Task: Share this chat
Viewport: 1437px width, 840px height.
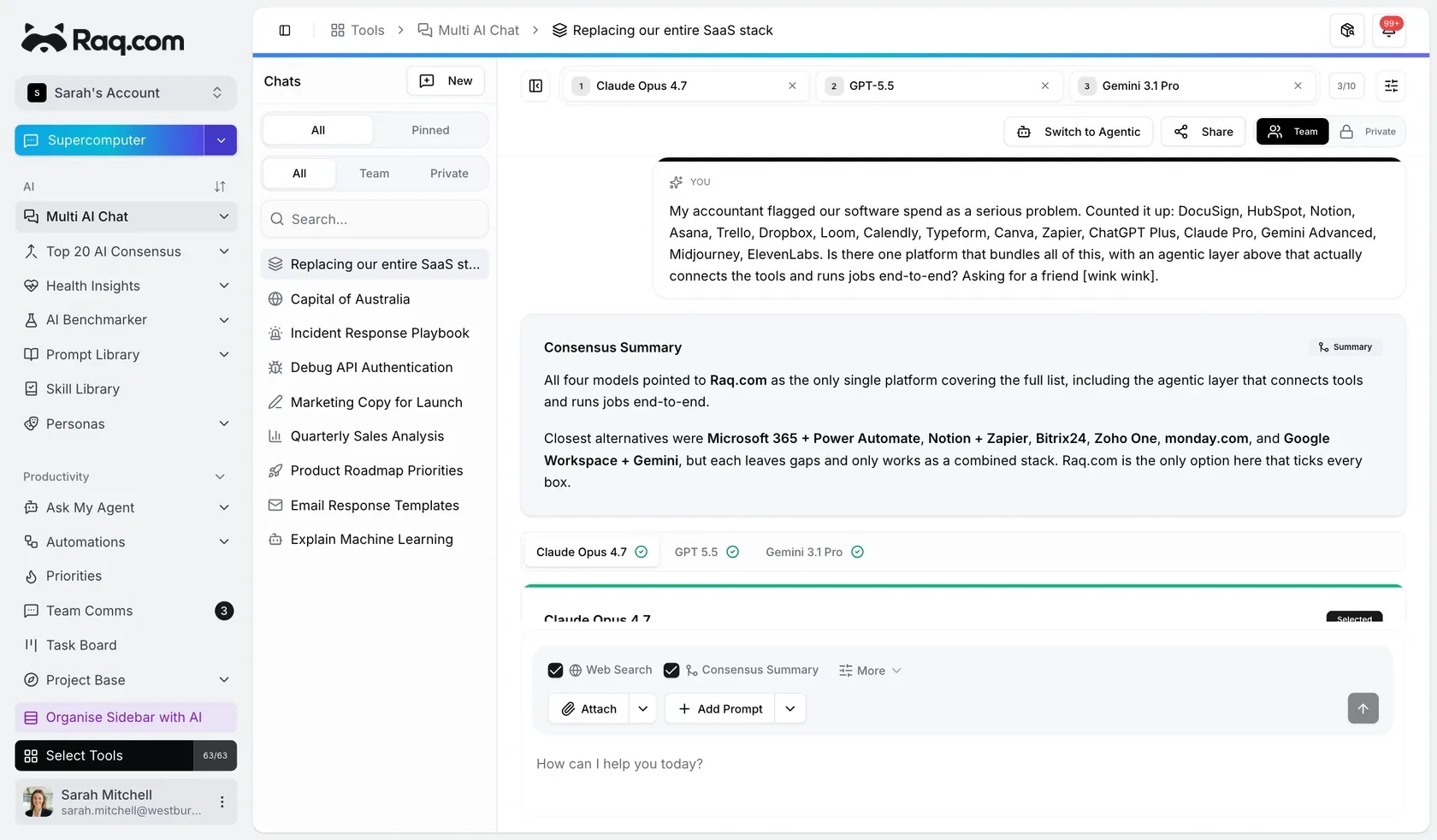Action: 1203,132
